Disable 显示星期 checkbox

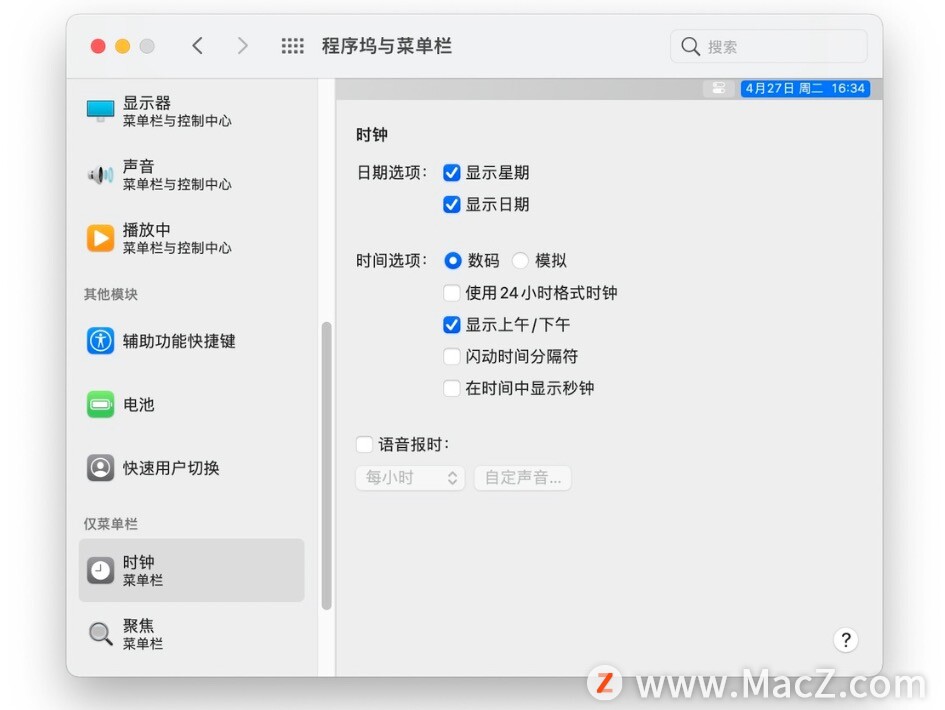coord(452,172)
